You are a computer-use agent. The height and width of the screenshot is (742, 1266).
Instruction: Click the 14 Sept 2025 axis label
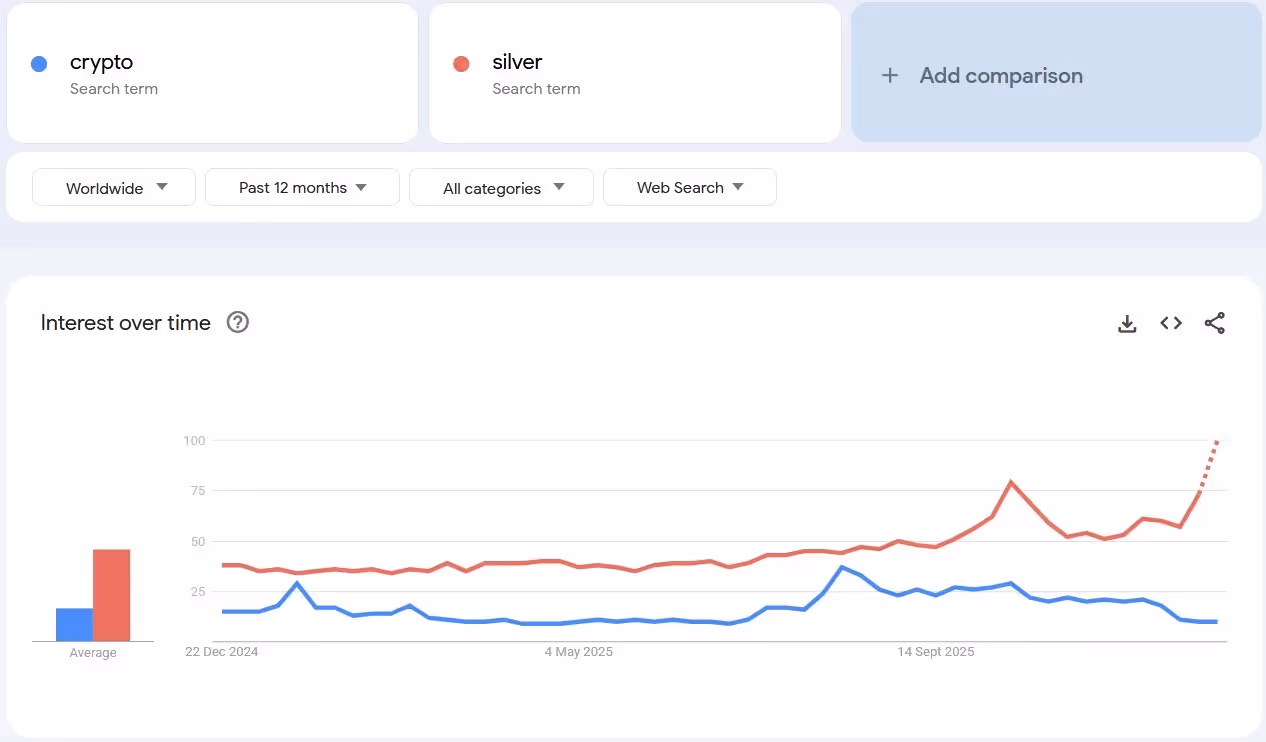(934, 651)
